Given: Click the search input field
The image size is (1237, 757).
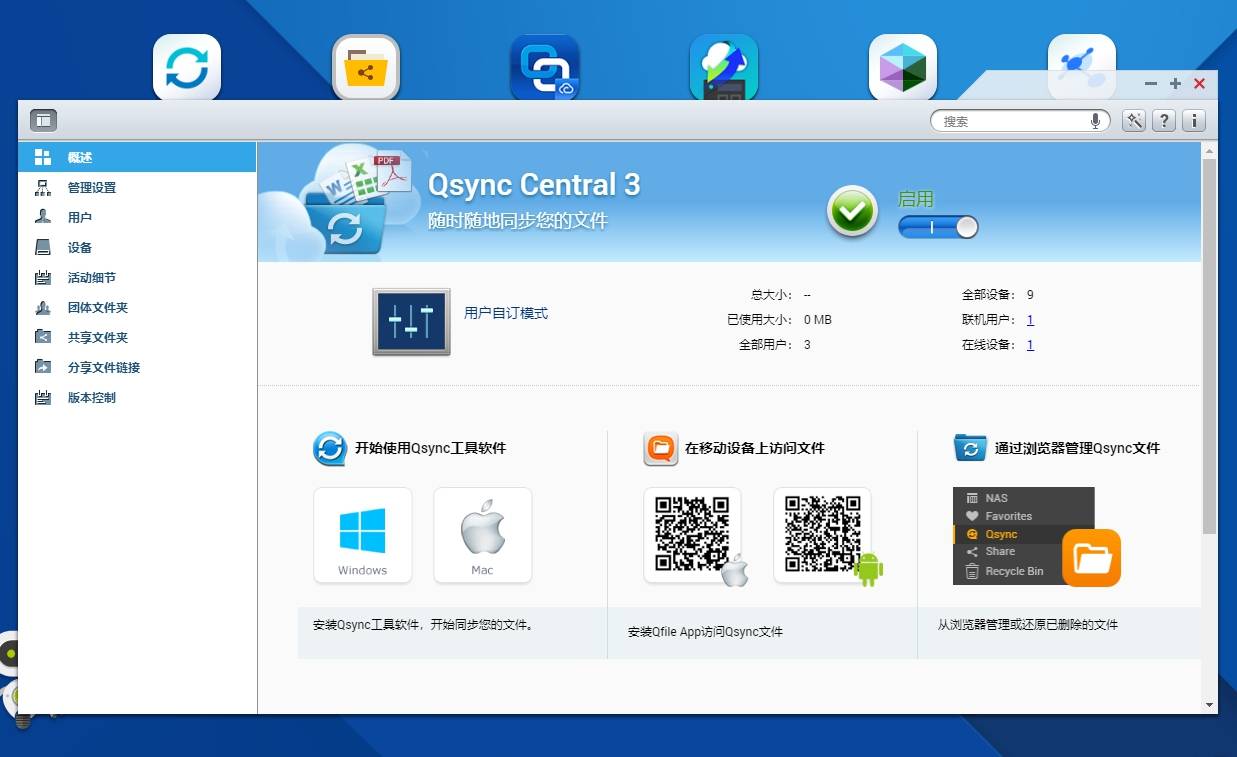Looking at the screenshot, I should click(x=1010, y=121).
